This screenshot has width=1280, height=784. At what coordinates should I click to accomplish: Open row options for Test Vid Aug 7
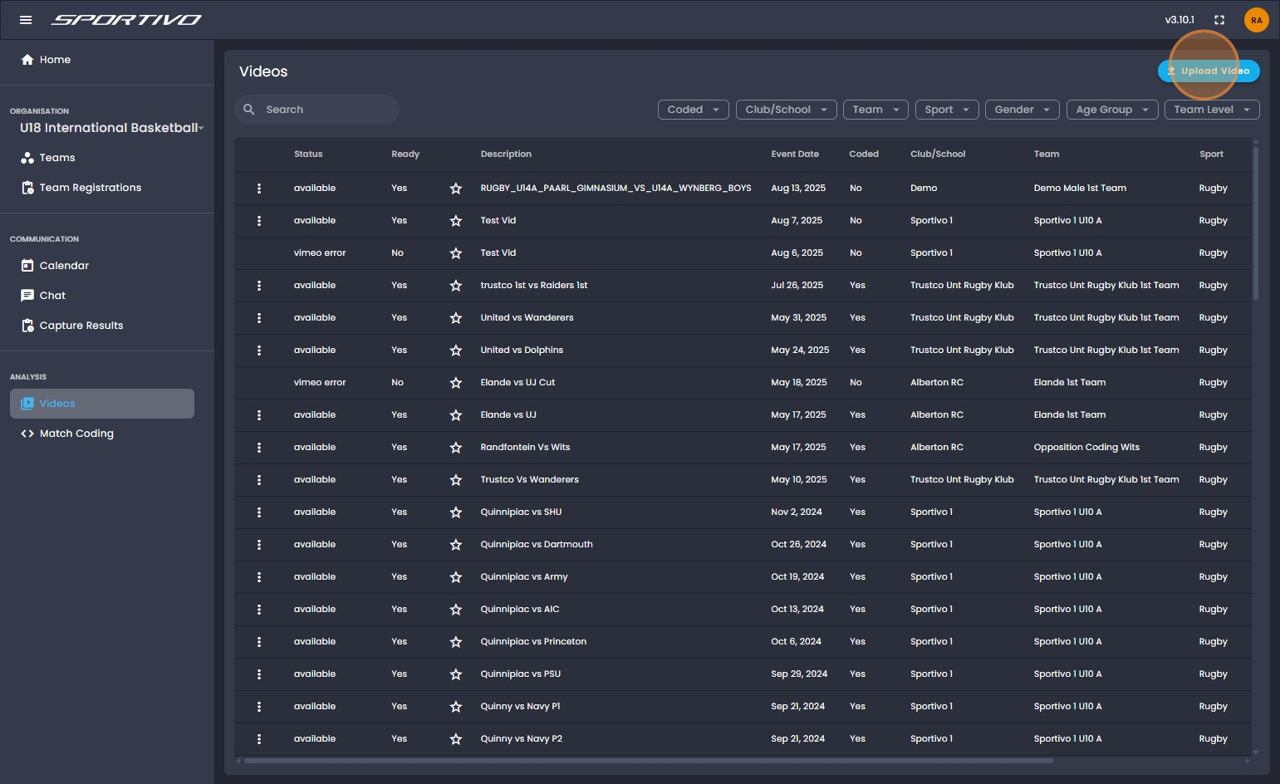coord(259,221)
